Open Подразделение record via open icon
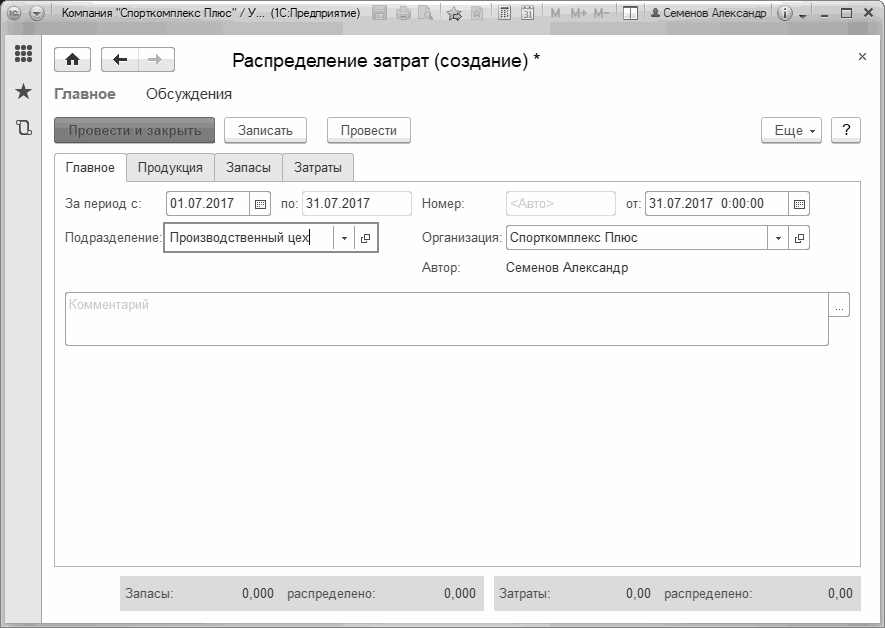Screen dimensions: 885x628 click(x=365, y=238)
